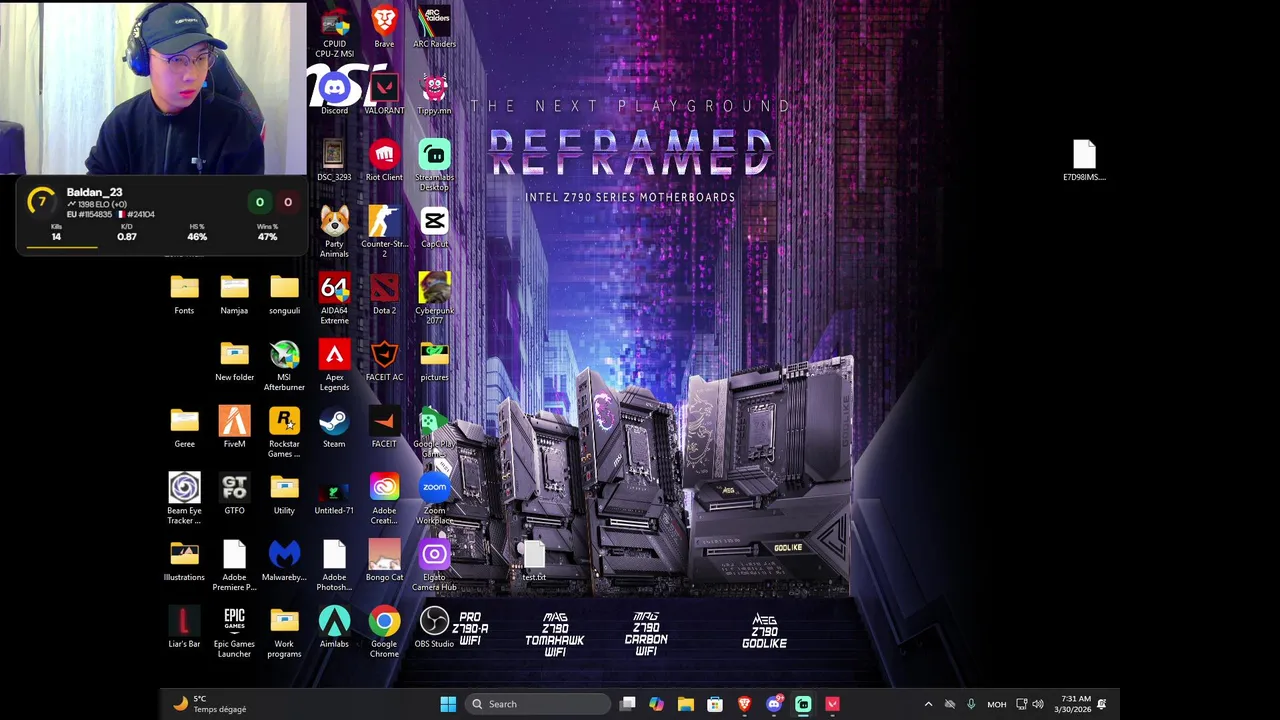Open the Adobe Creative Cloud desktop shortcut

384,499
